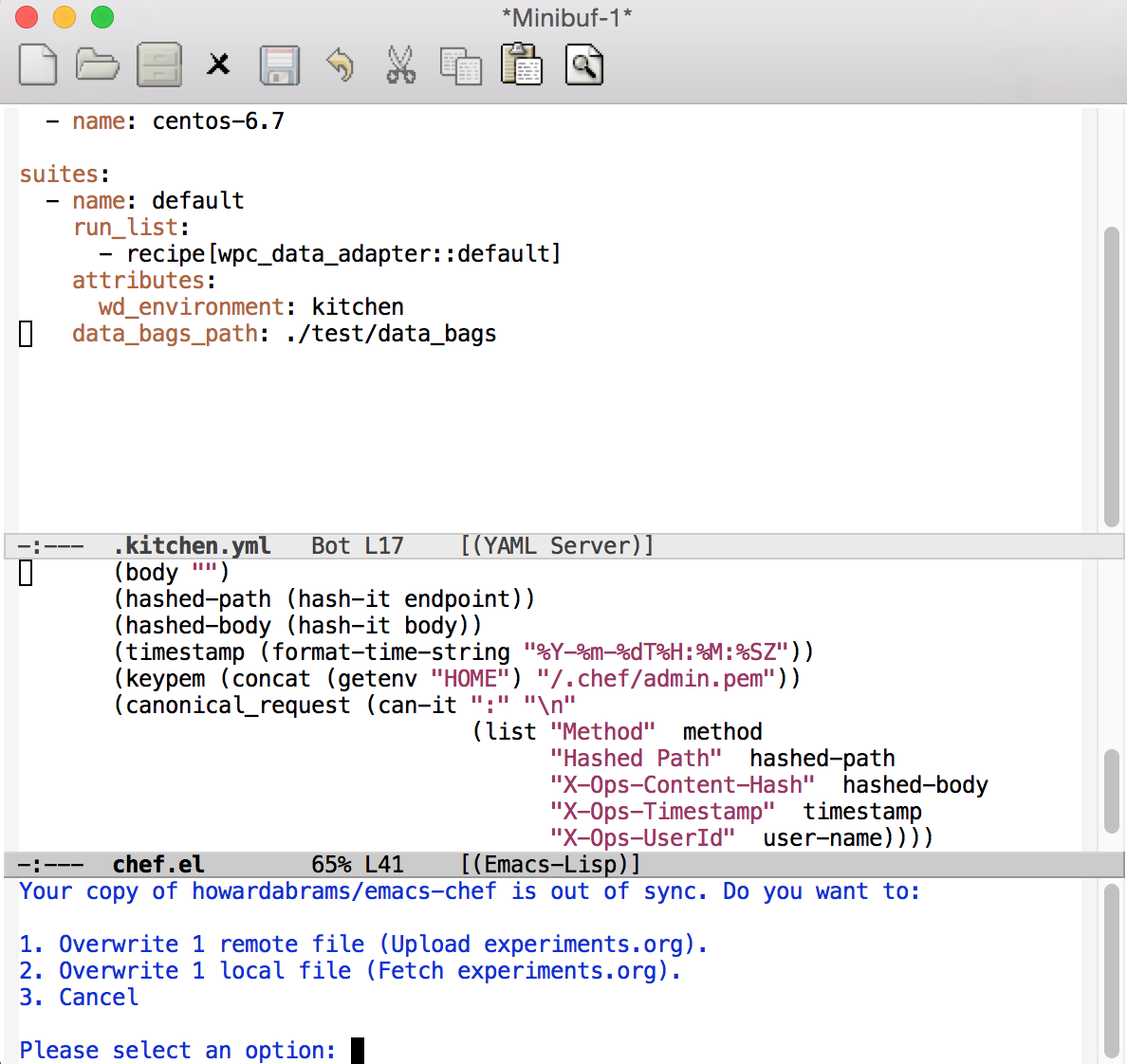Save the buffer with the floppy disk icon
Viewport: 1127px width, 1064px height.
(280, 65)
